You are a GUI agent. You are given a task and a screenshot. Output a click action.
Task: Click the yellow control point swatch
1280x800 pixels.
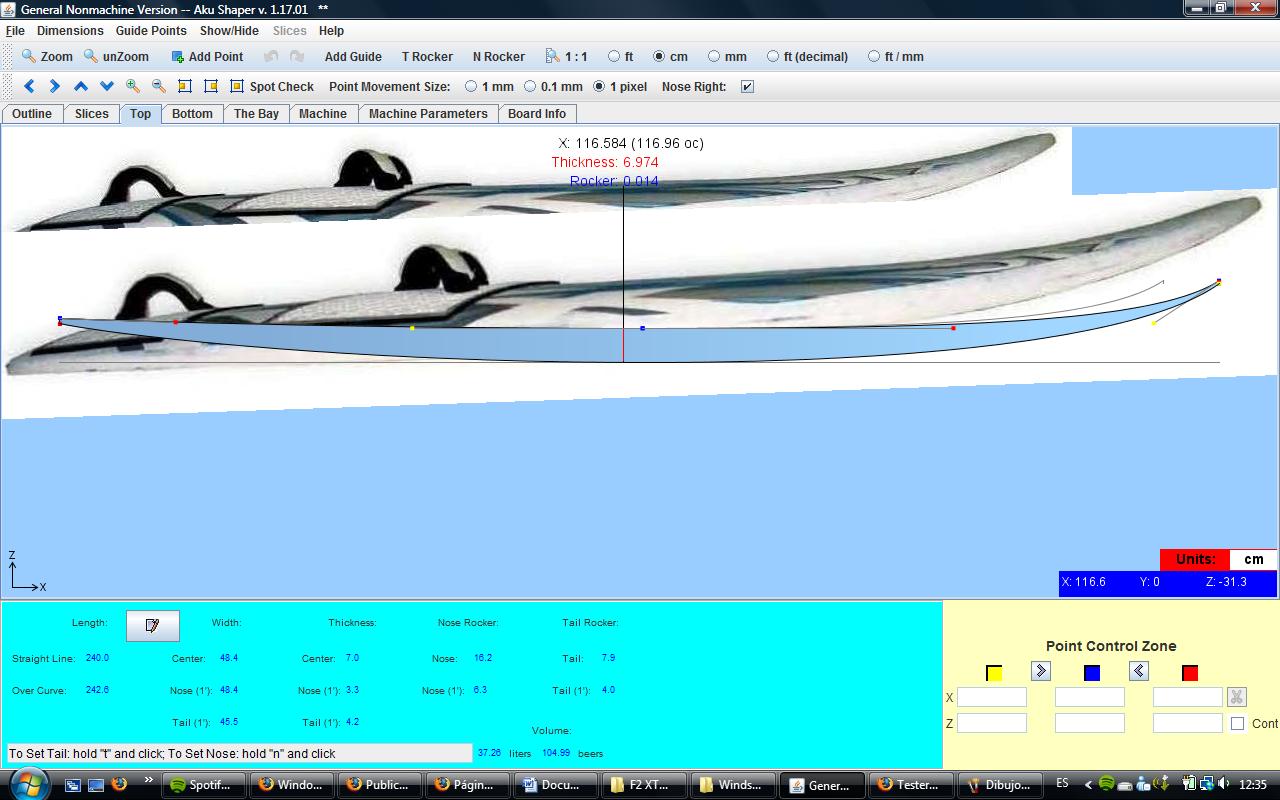coord(994,673)
